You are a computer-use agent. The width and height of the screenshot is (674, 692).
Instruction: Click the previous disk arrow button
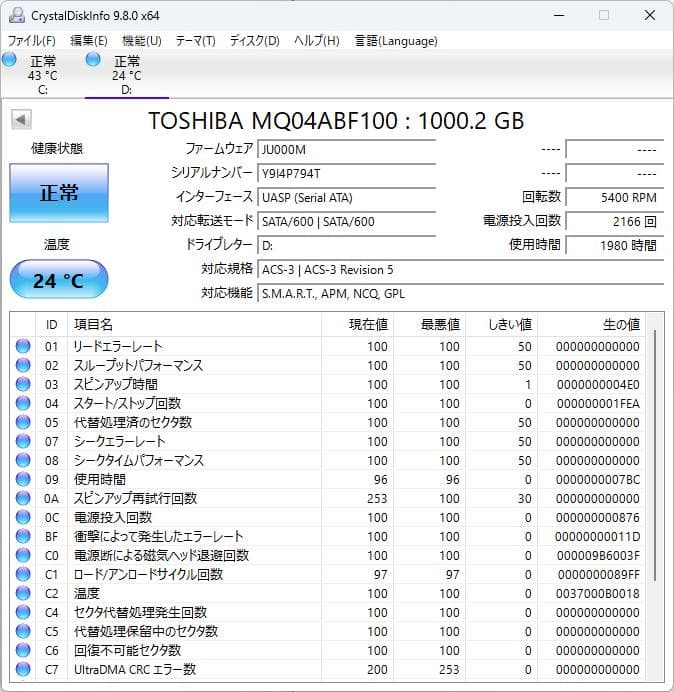[21, 119]
